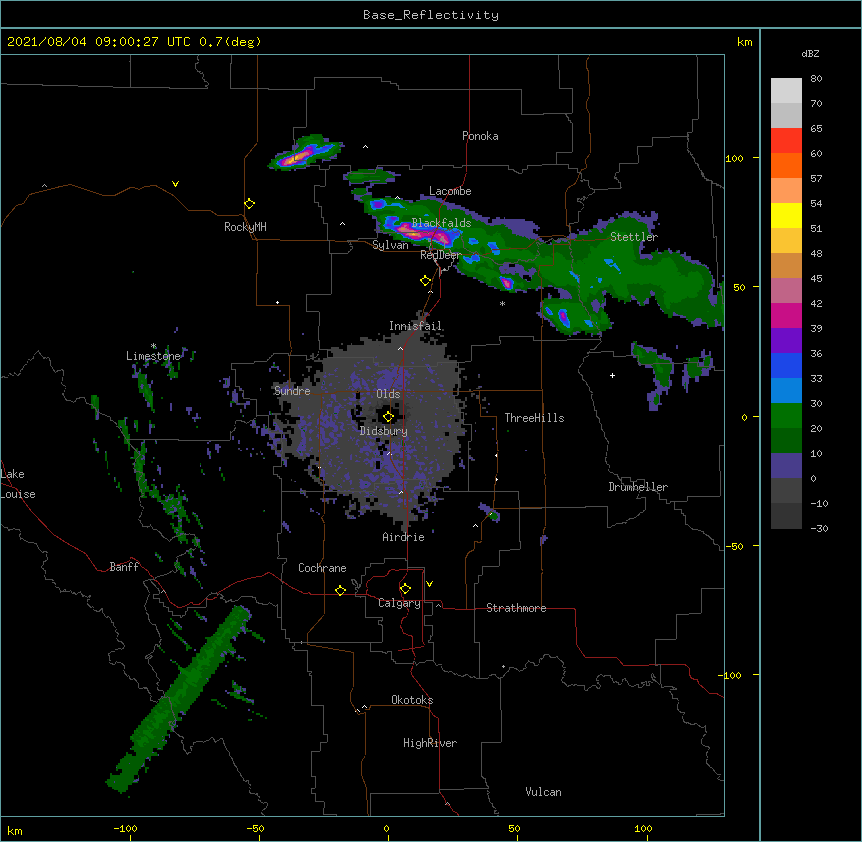Click the intense storm cell west of Ponoka
This screenshot has width=862, height=842.
pos(304,152)
